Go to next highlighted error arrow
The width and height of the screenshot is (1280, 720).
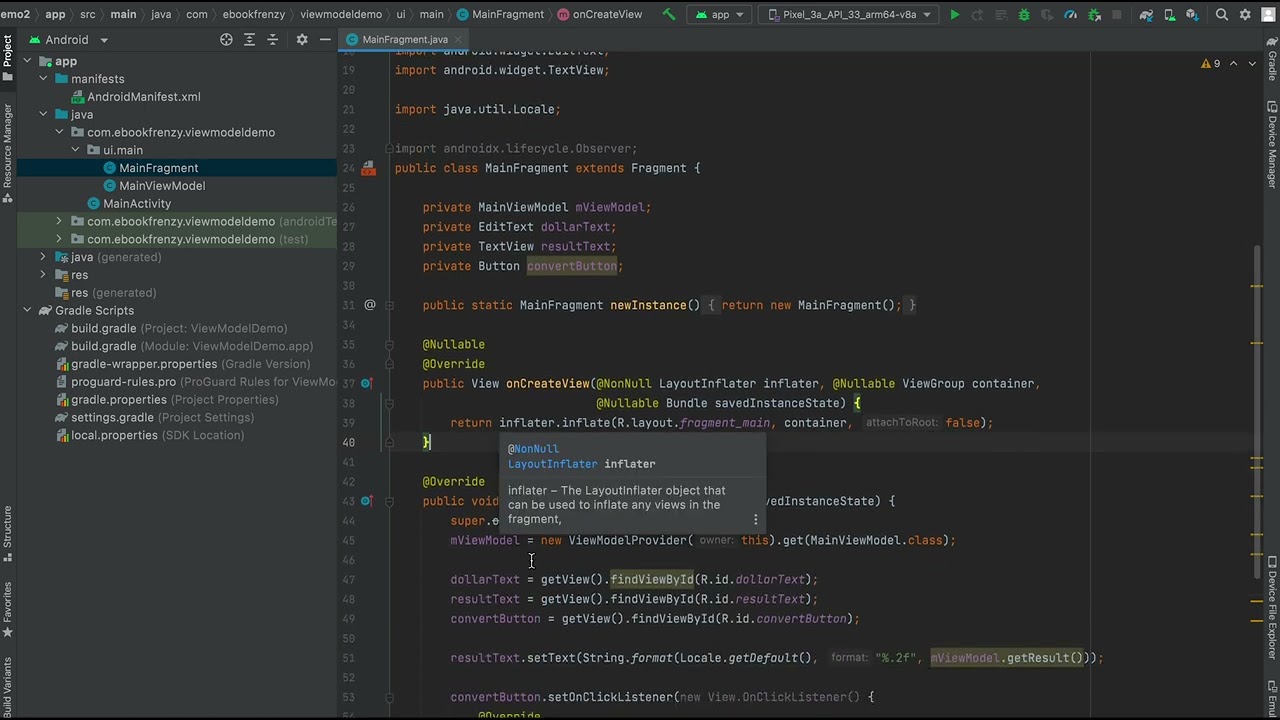(1251, 63)
